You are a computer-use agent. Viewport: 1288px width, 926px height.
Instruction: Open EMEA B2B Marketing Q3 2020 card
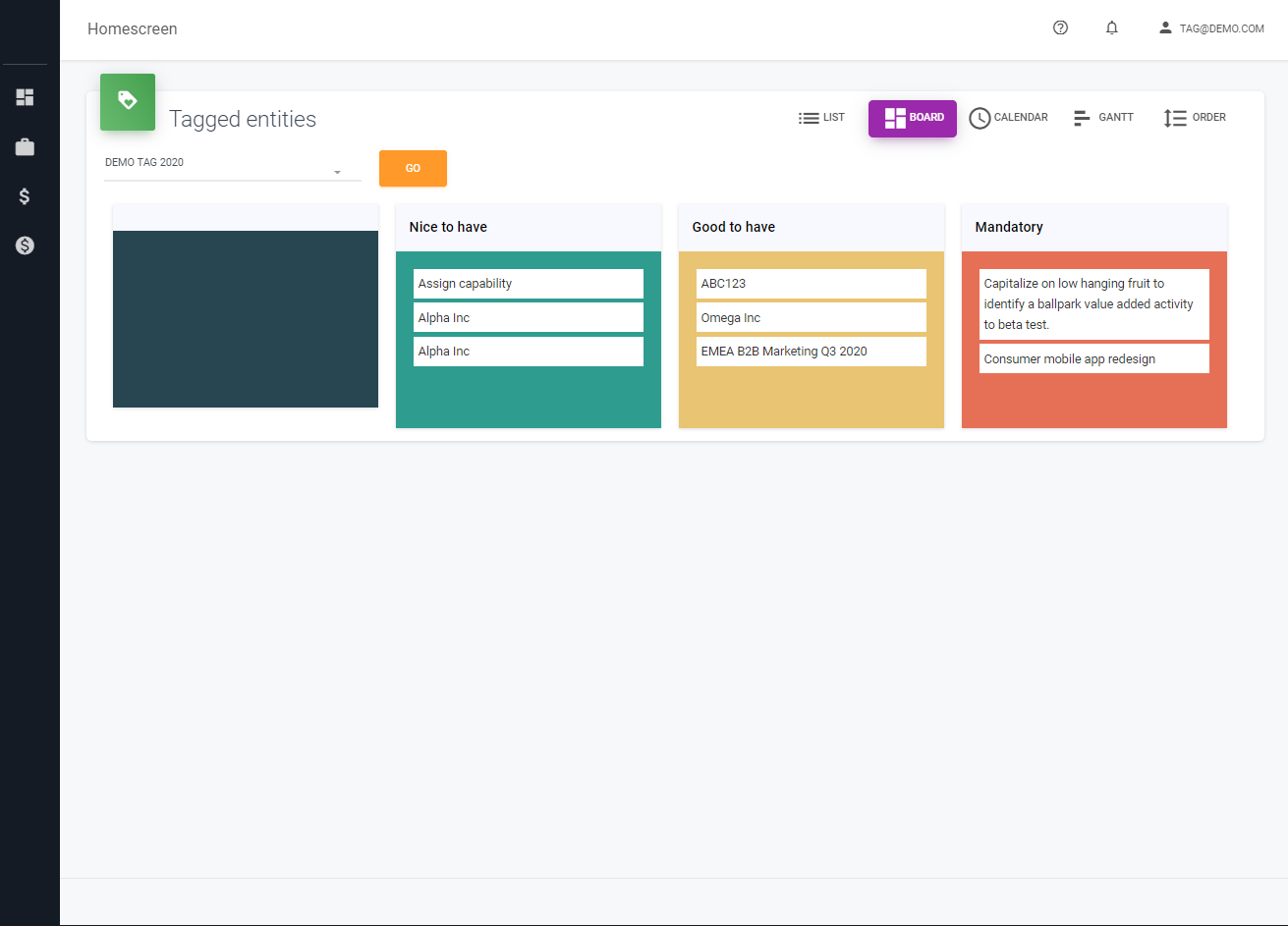[812, 352]
